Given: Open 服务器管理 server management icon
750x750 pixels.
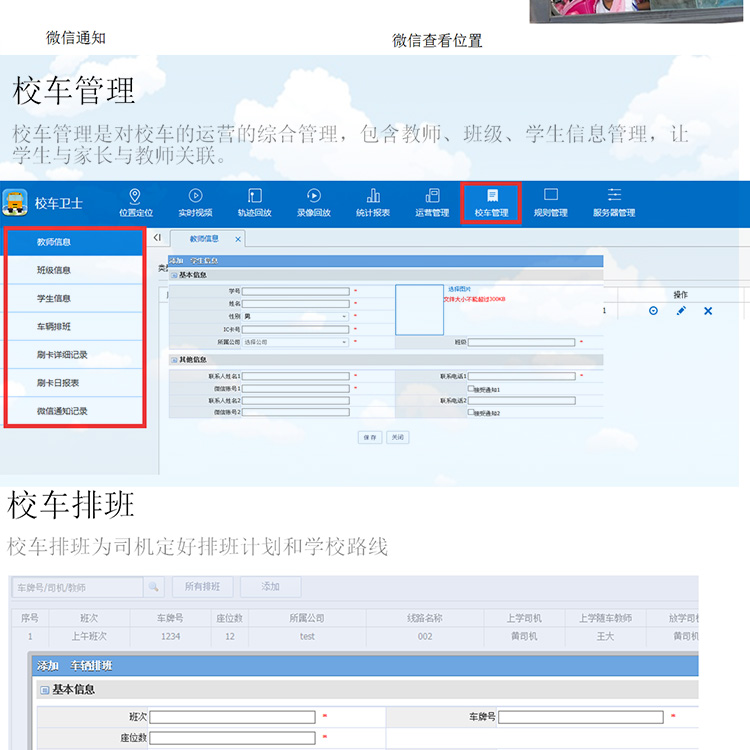Looking at the screenshot, I should pyautogui.click(x=614, y=197).
